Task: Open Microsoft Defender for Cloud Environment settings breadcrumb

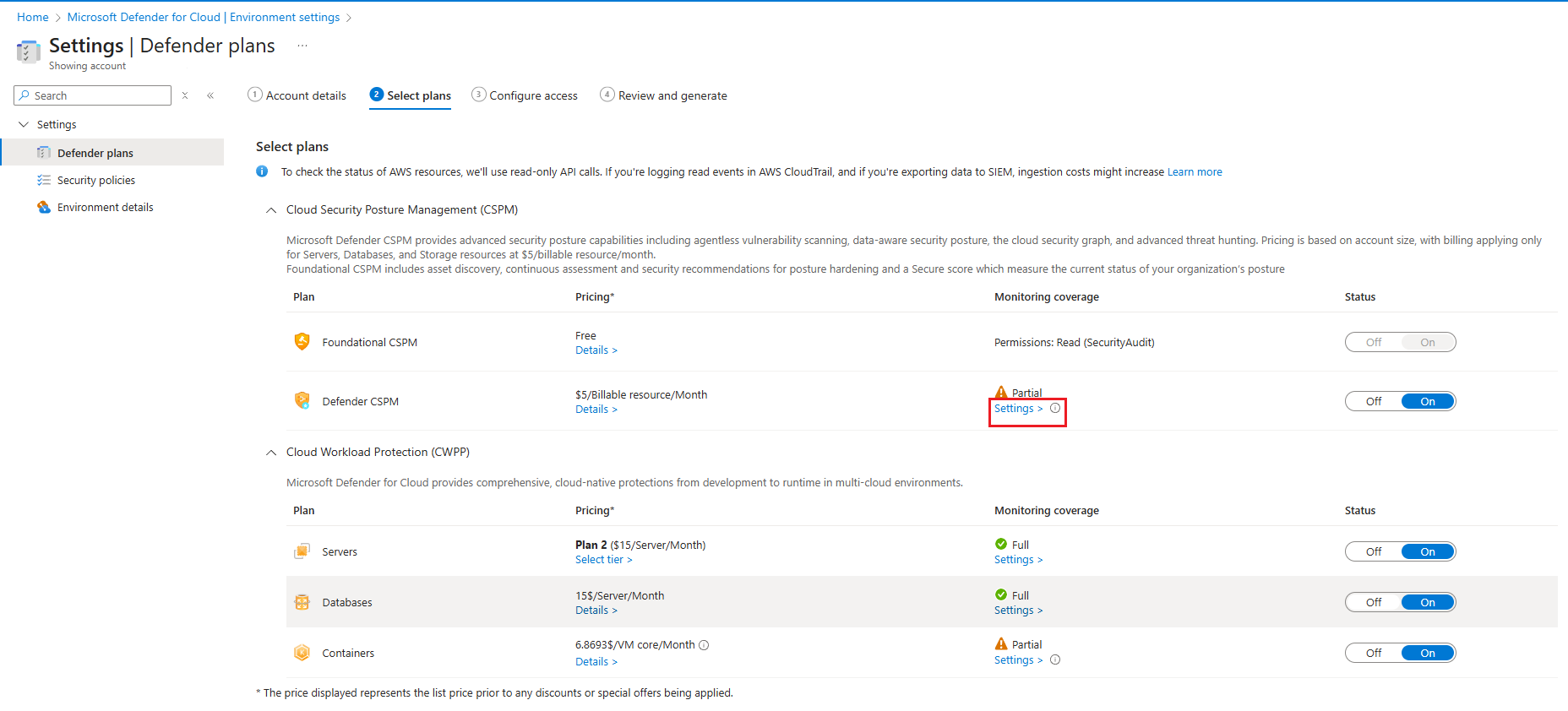Action: click(204, 17)
